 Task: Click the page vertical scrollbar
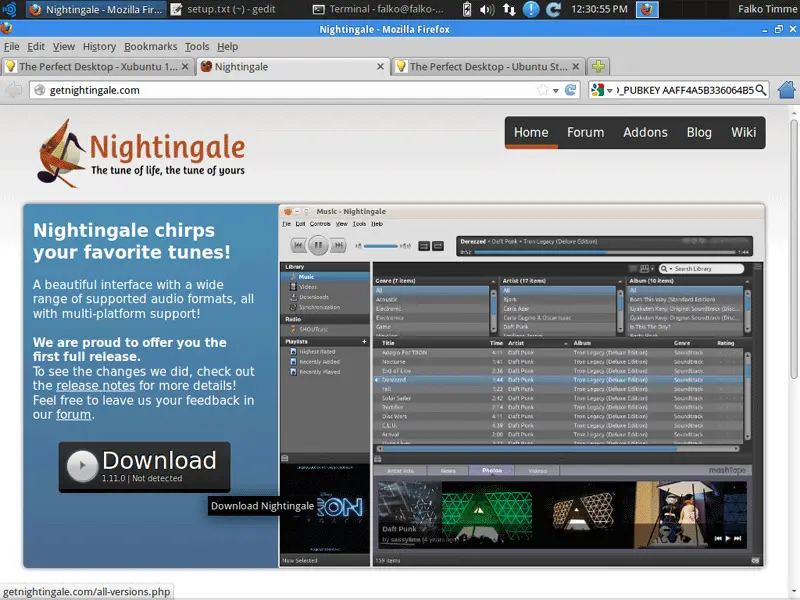pyautogui.click(x=793, y=249)
